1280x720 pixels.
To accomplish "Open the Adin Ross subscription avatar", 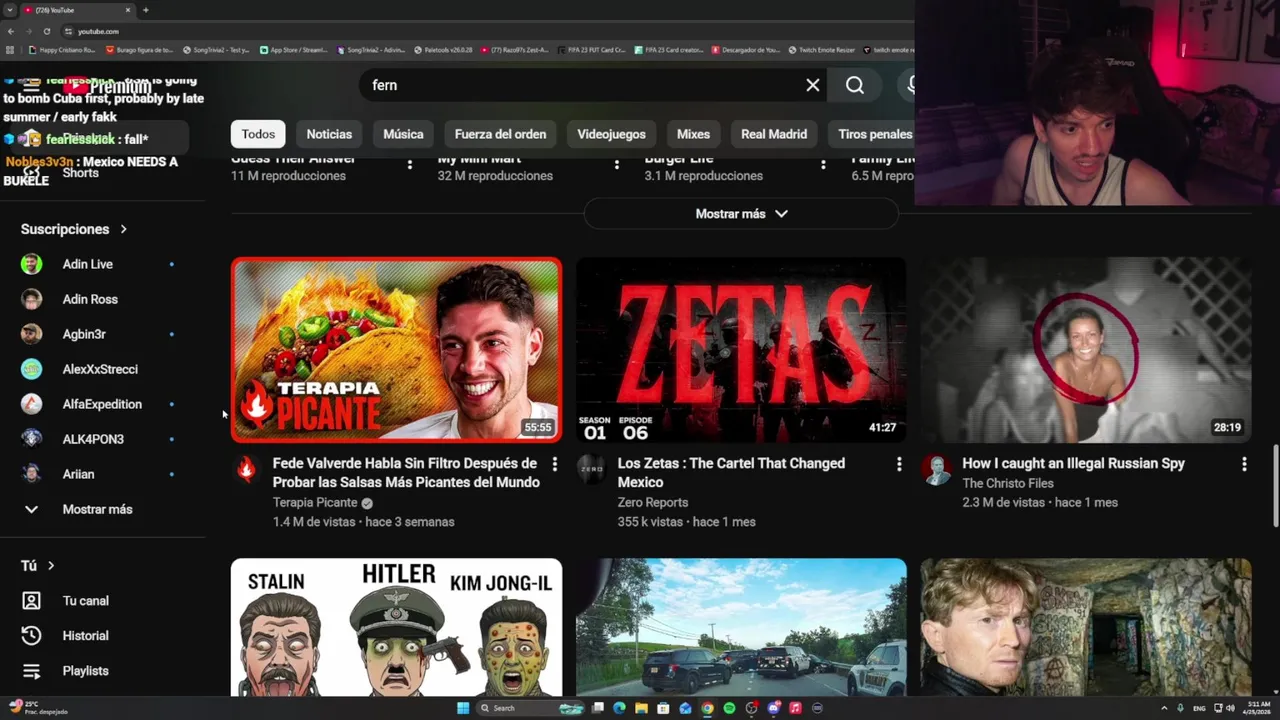I will point(32,299).
